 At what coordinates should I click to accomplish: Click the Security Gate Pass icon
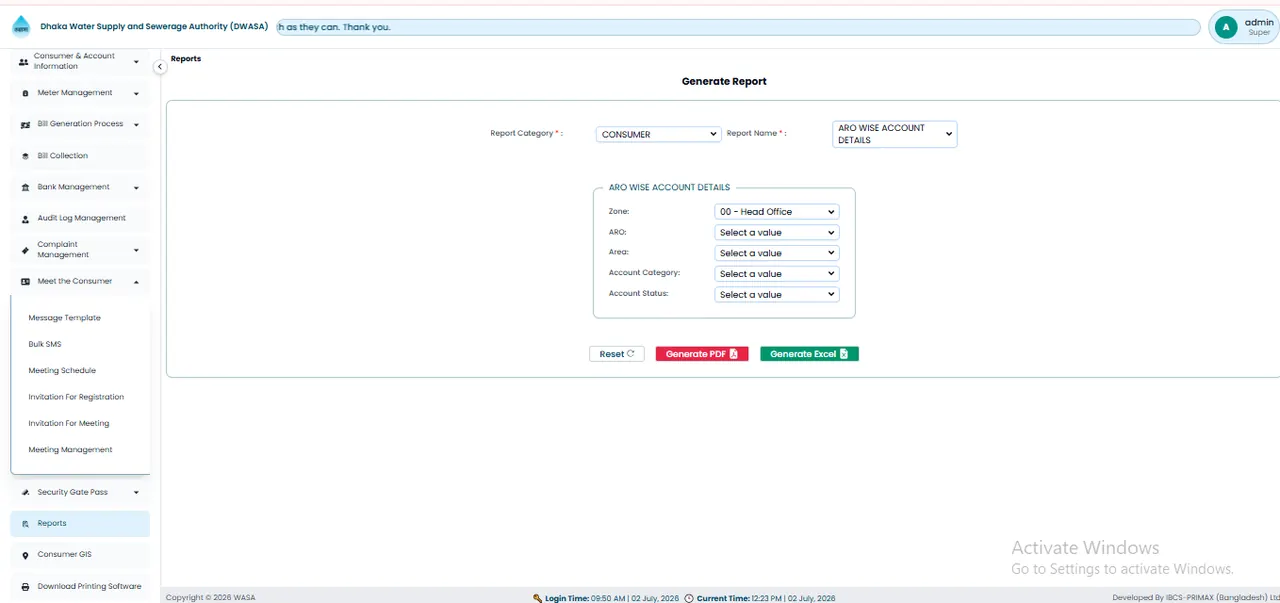click(25, 492)
